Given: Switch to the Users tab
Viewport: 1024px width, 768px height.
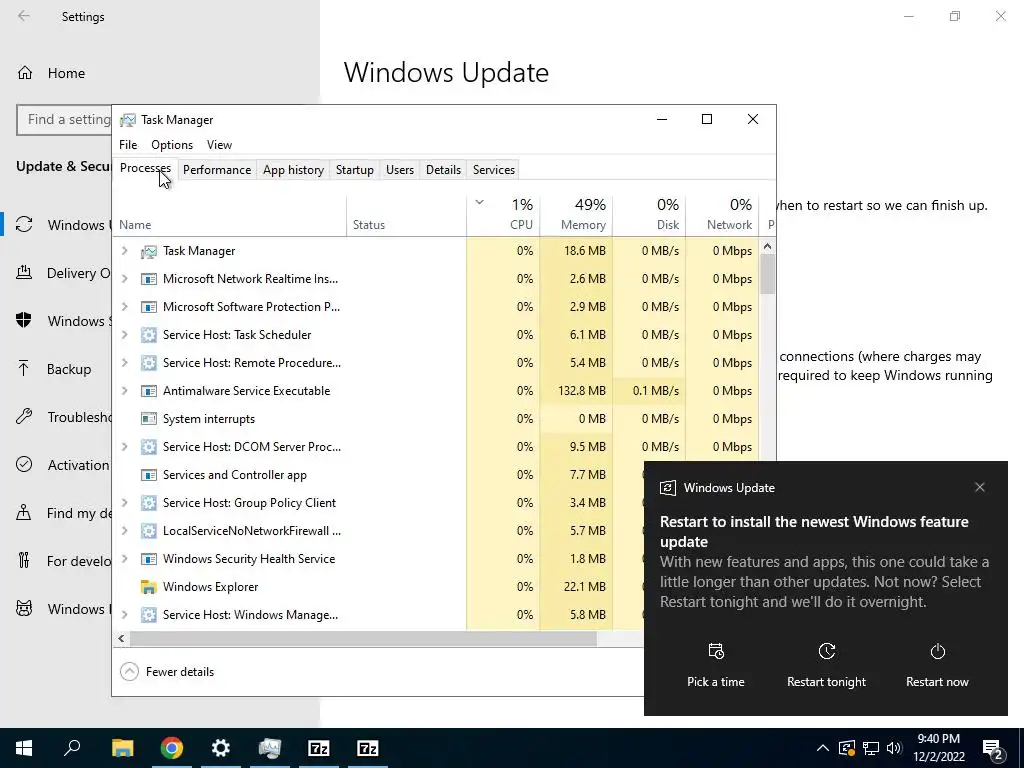Looking at the screenshot, I should (x=400, y=170).
